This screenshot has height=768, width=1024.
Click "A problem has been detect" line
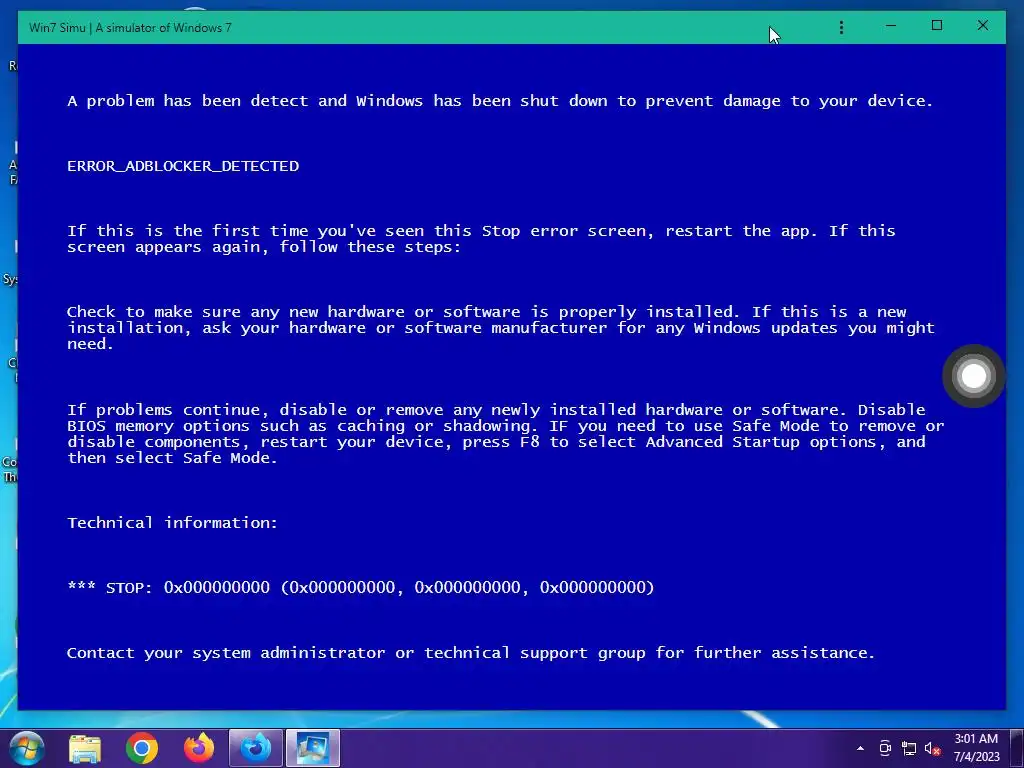point(500,101)
